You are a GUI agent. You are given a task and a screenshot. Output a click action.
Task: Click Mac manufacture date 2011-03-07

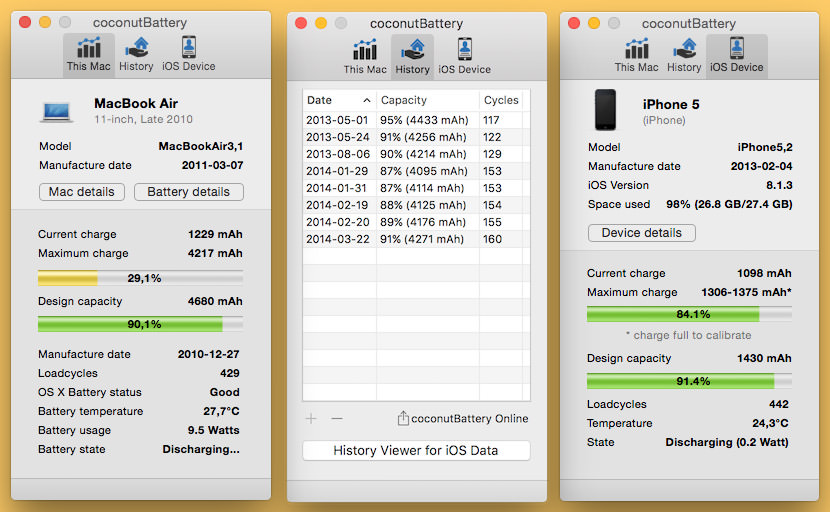tap(212, 165)
